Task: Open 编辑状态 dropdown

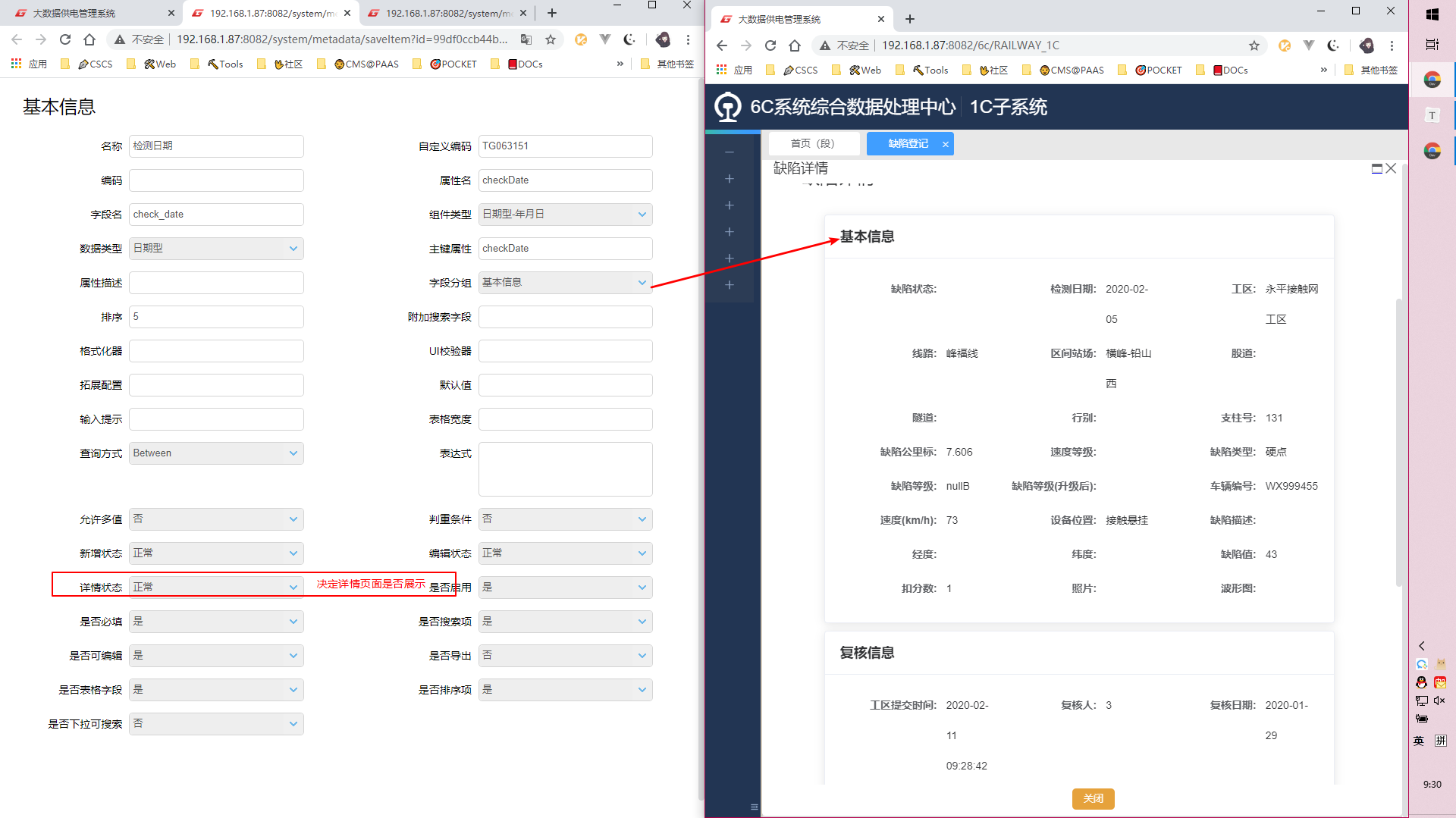Action: [x=565, y=553]
